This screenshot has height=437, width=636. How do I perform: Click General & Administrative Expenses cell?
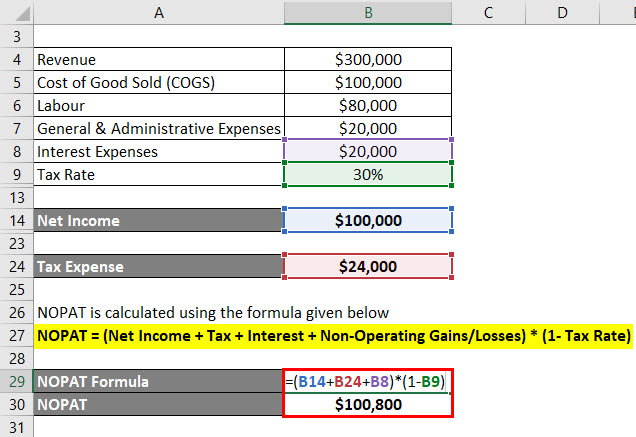[x=159, y=129]
